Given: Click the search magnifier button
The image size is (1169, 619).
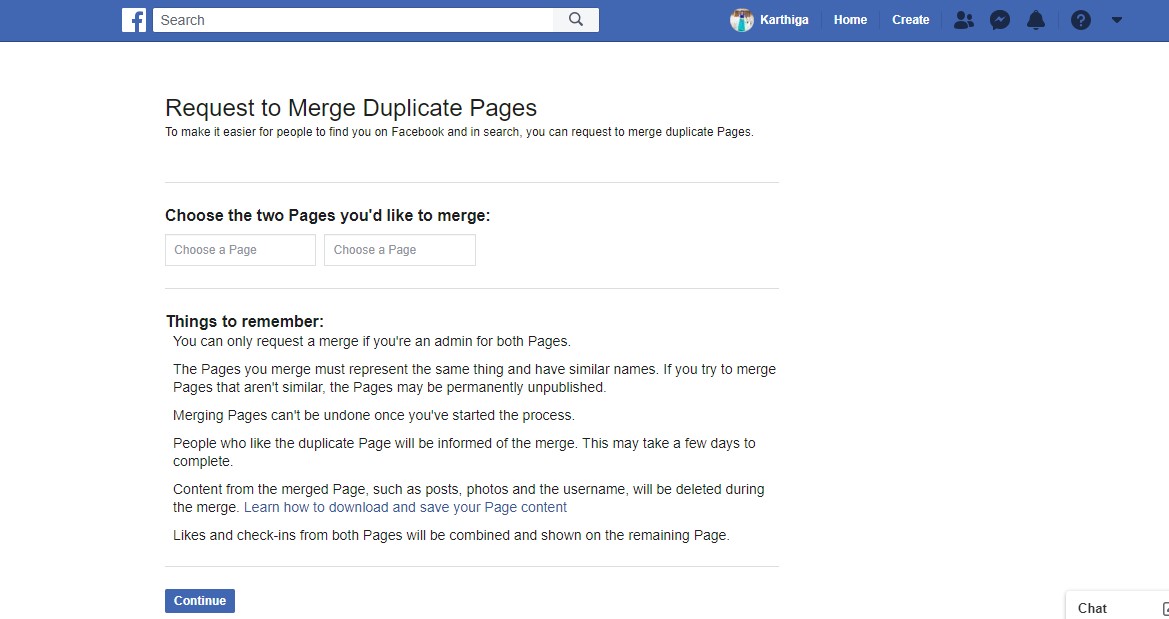Looking at the screenshot, I should (576, 20).
